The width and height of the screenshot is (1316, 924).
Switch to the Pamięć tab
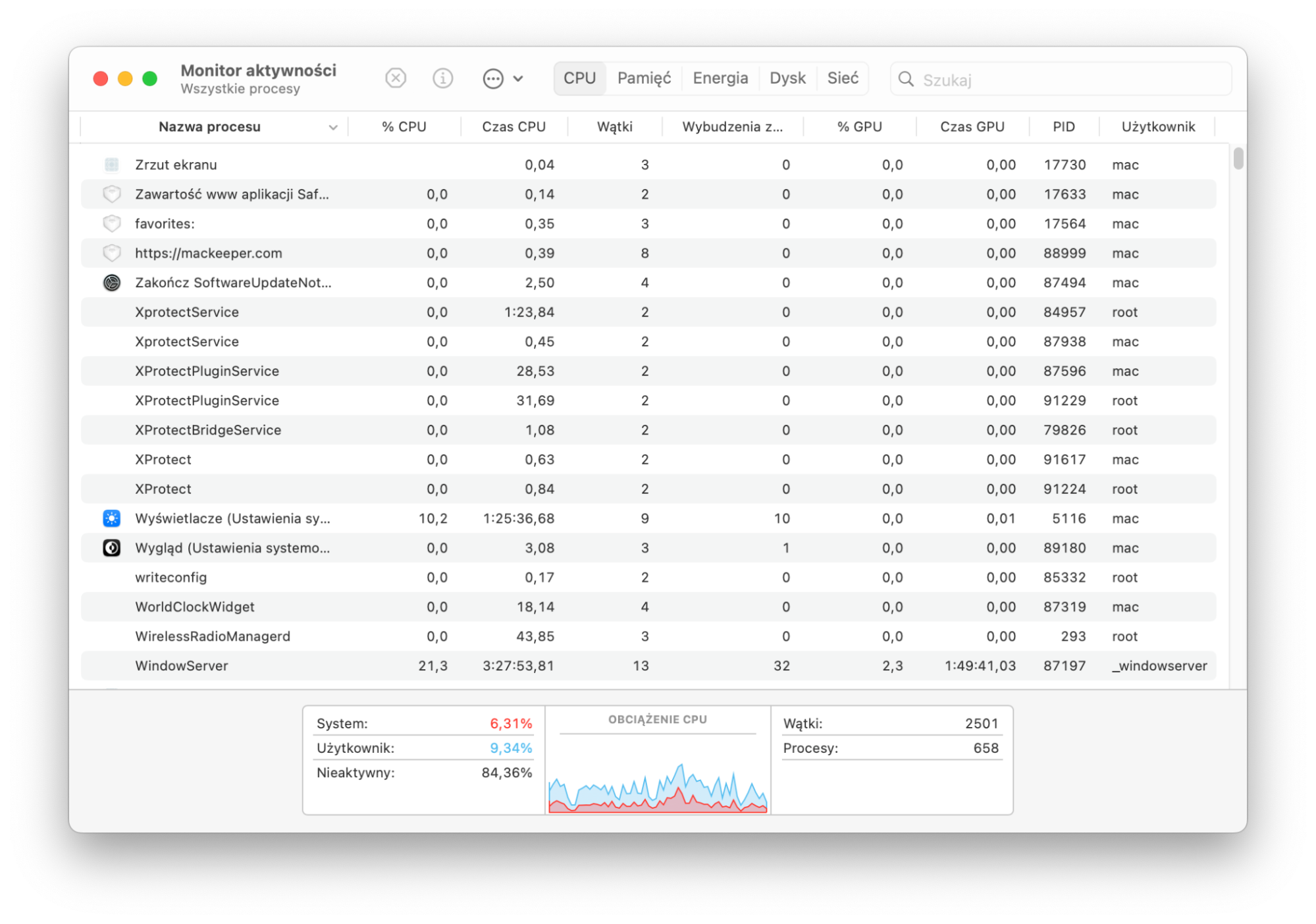644,78
